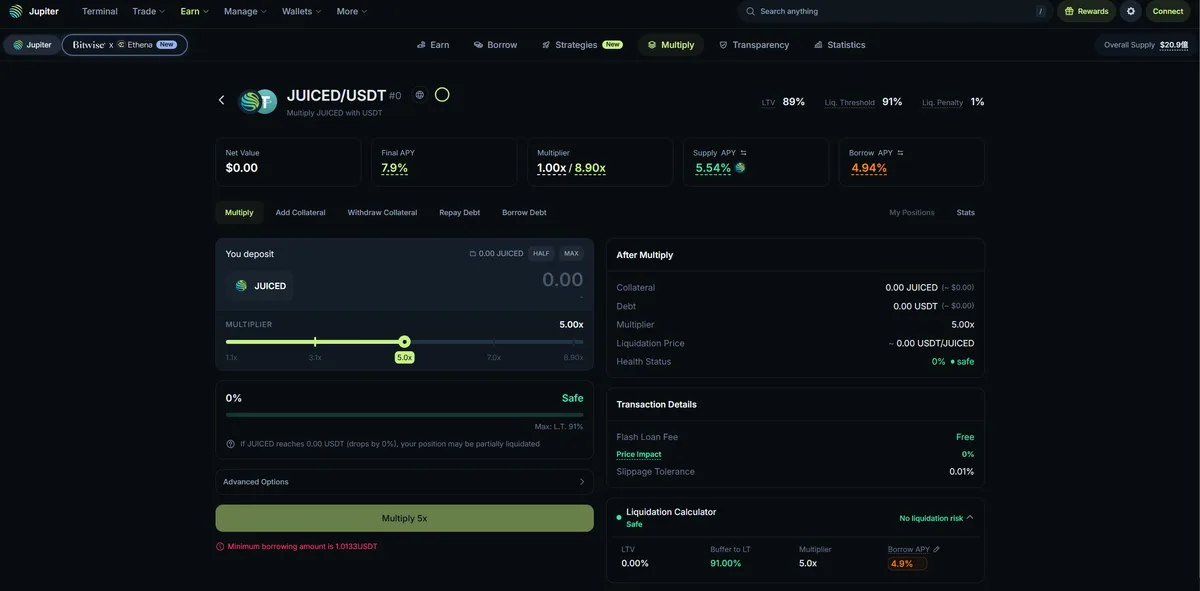The height and width of the screenshot is (591, 1200).
Task: Switch to the Borrow Debt tab
Action: click(x=524, y=213)
